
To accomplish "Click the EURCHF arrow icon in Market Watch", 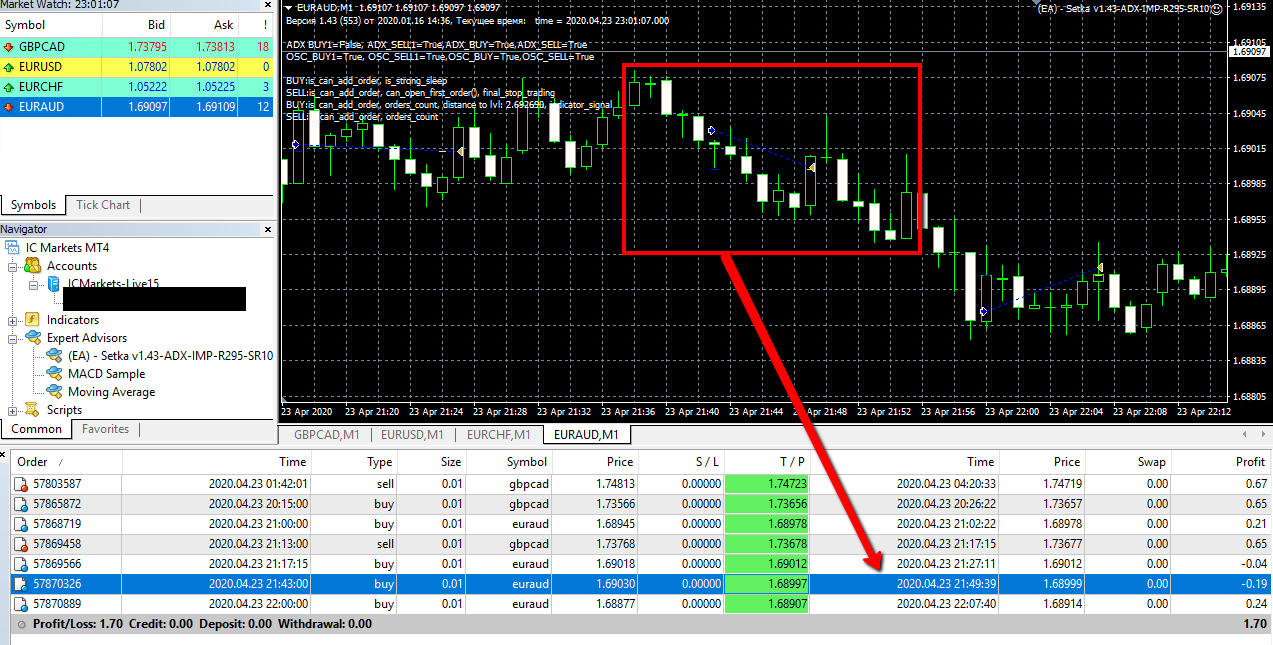I will click(x=9, y=87).
